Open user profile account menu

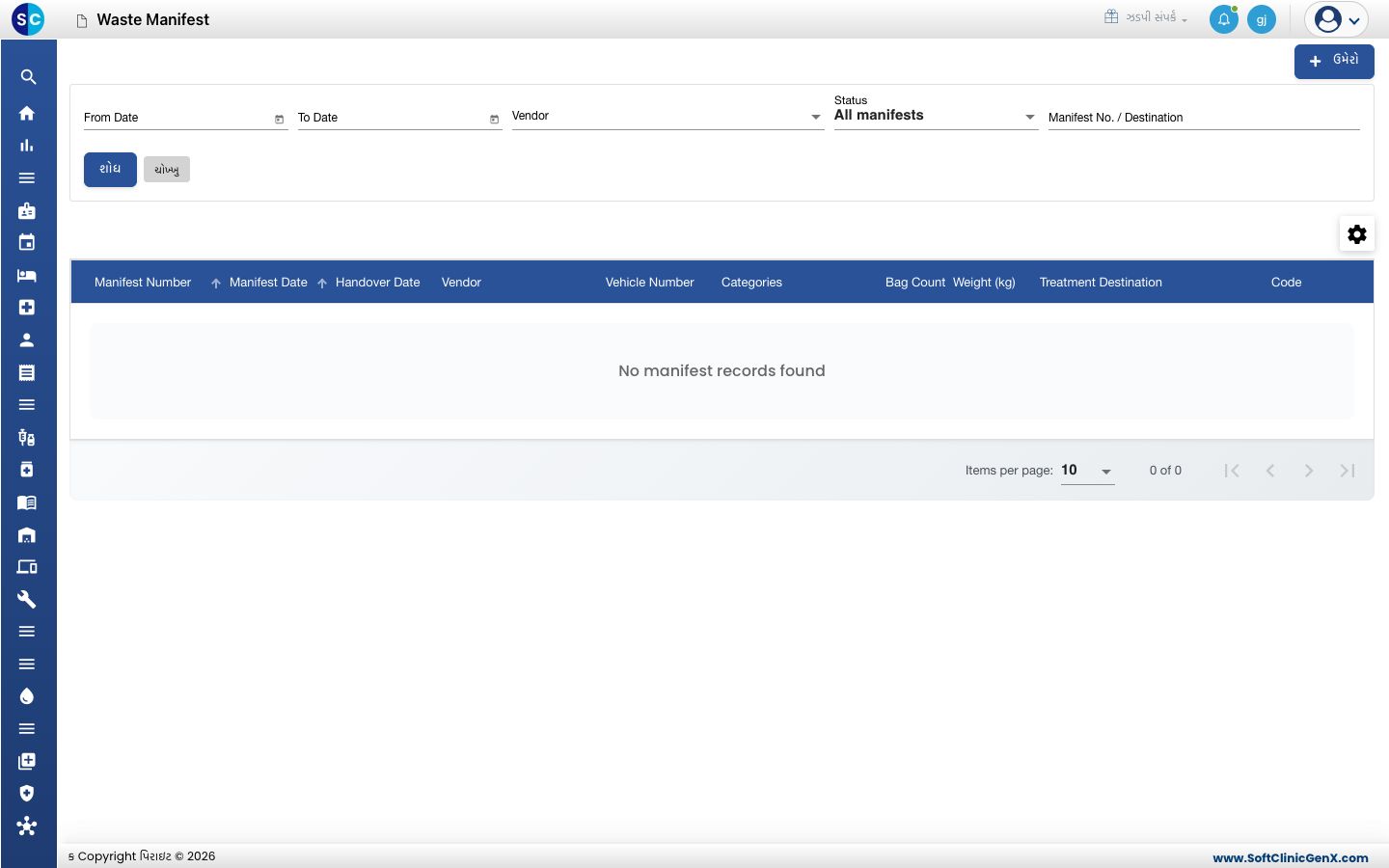(1336, 19)
